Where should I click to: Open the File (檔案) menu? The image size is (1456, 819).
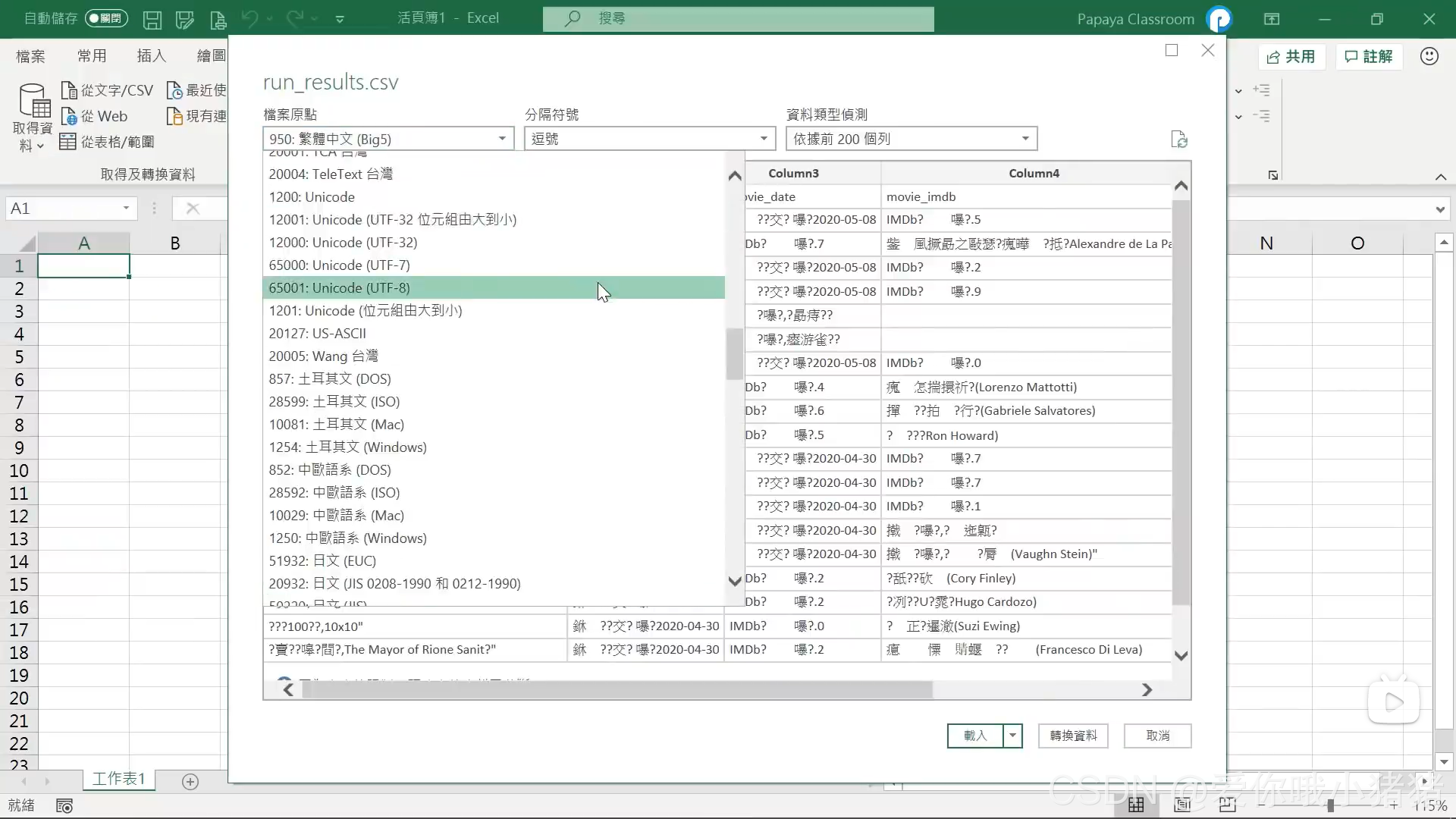[30, 56]
